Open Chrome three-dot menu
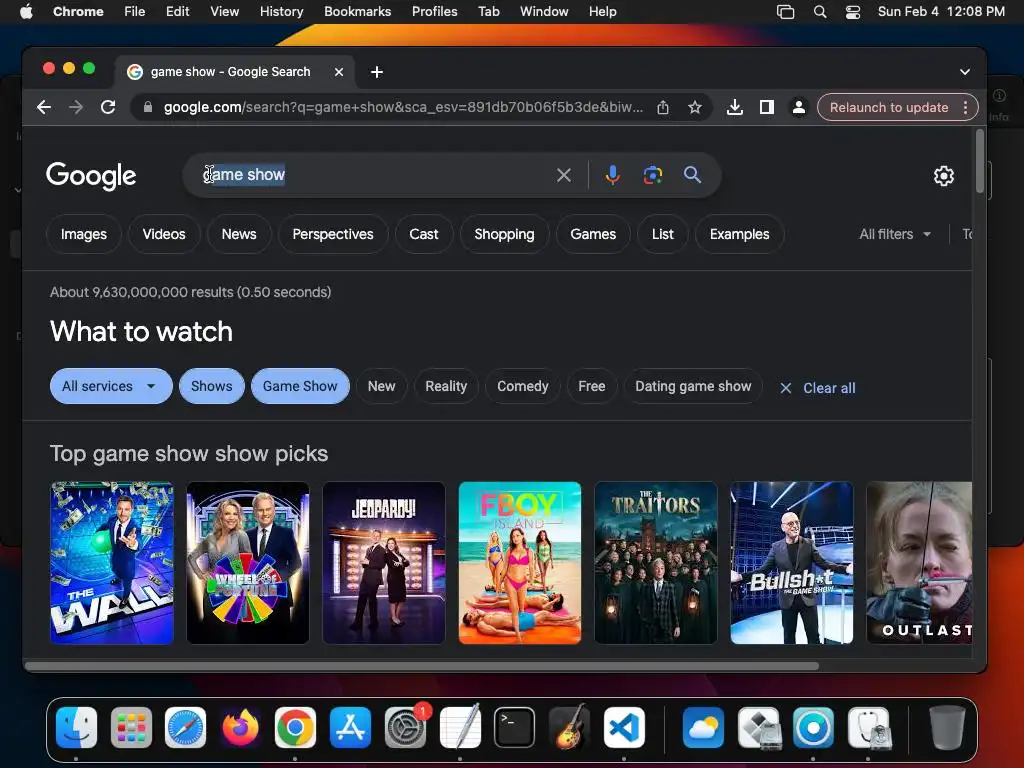 point(965,107)
